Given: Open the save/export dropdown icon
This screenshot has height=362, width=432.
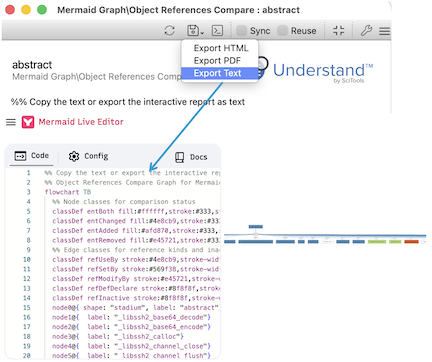Looking at the screenshot, I should pyautogui.click(x=195, y=31).
